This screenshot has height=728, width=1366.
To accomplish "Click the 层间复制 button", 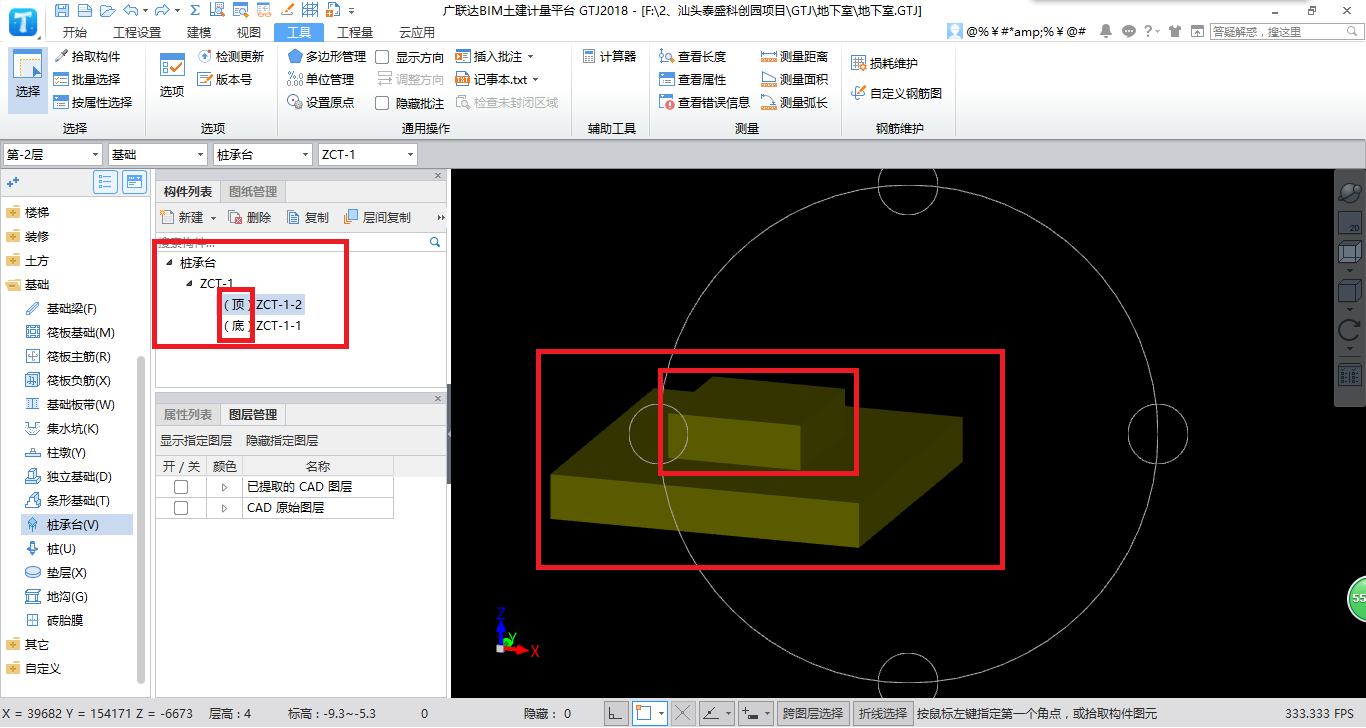I will pyautogui.click(x=377, y=218).
